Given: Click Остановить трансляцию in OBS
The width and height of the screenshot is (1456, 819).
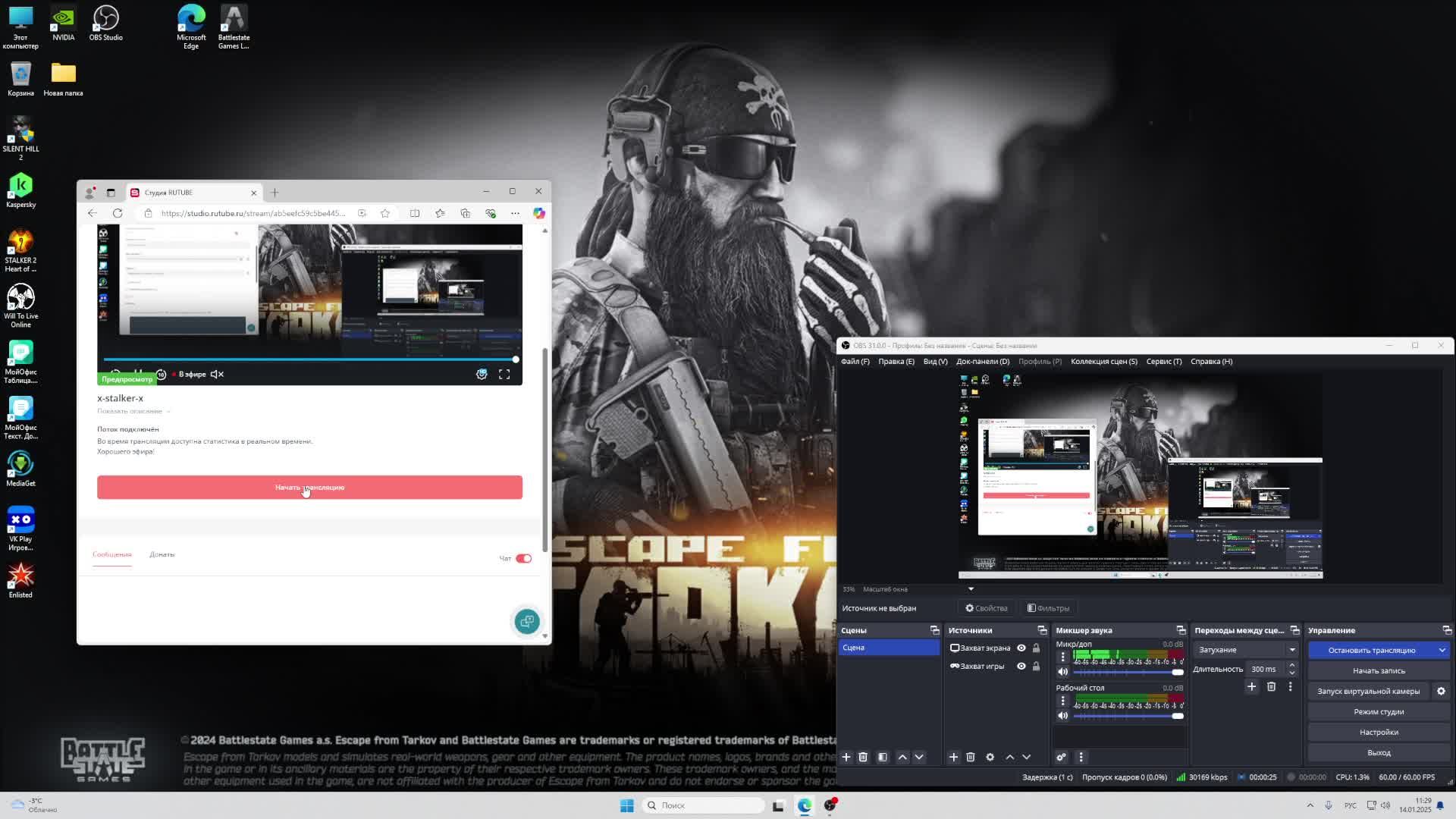Looking at the screenshot, I should pos(1371,650).
